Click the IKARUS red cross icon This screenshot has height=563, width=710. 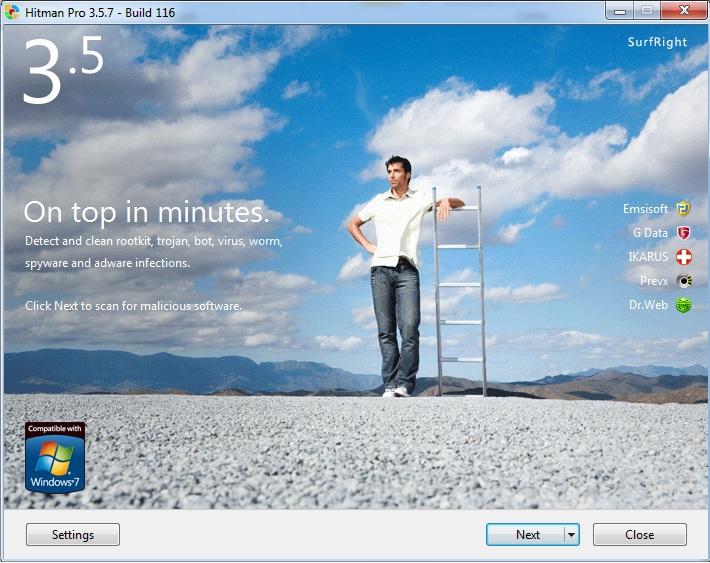(x=684, y=257)
